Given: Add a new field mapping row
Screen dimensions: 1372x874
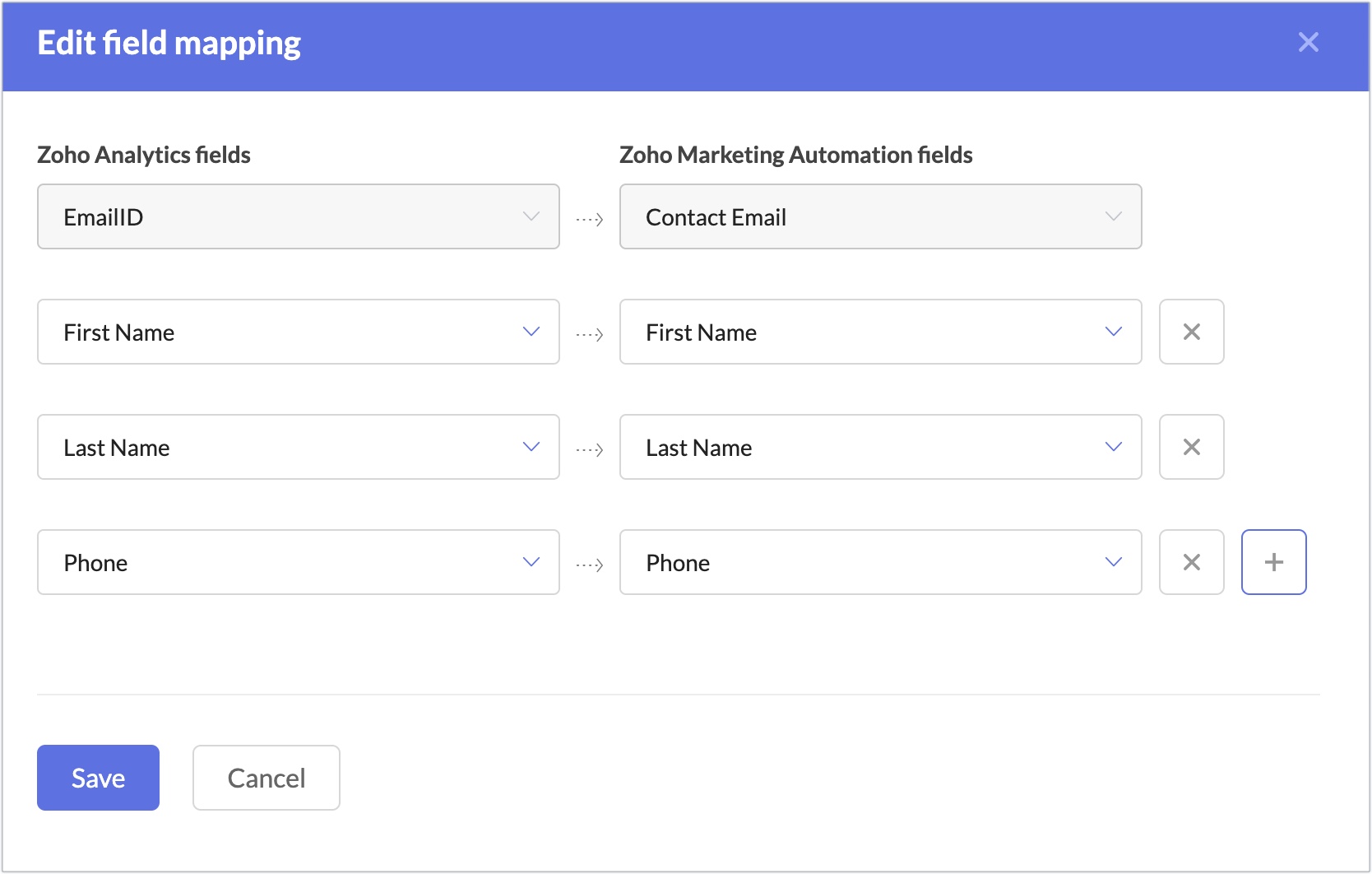Looking at the screenshot, I should coord(1273,562).
